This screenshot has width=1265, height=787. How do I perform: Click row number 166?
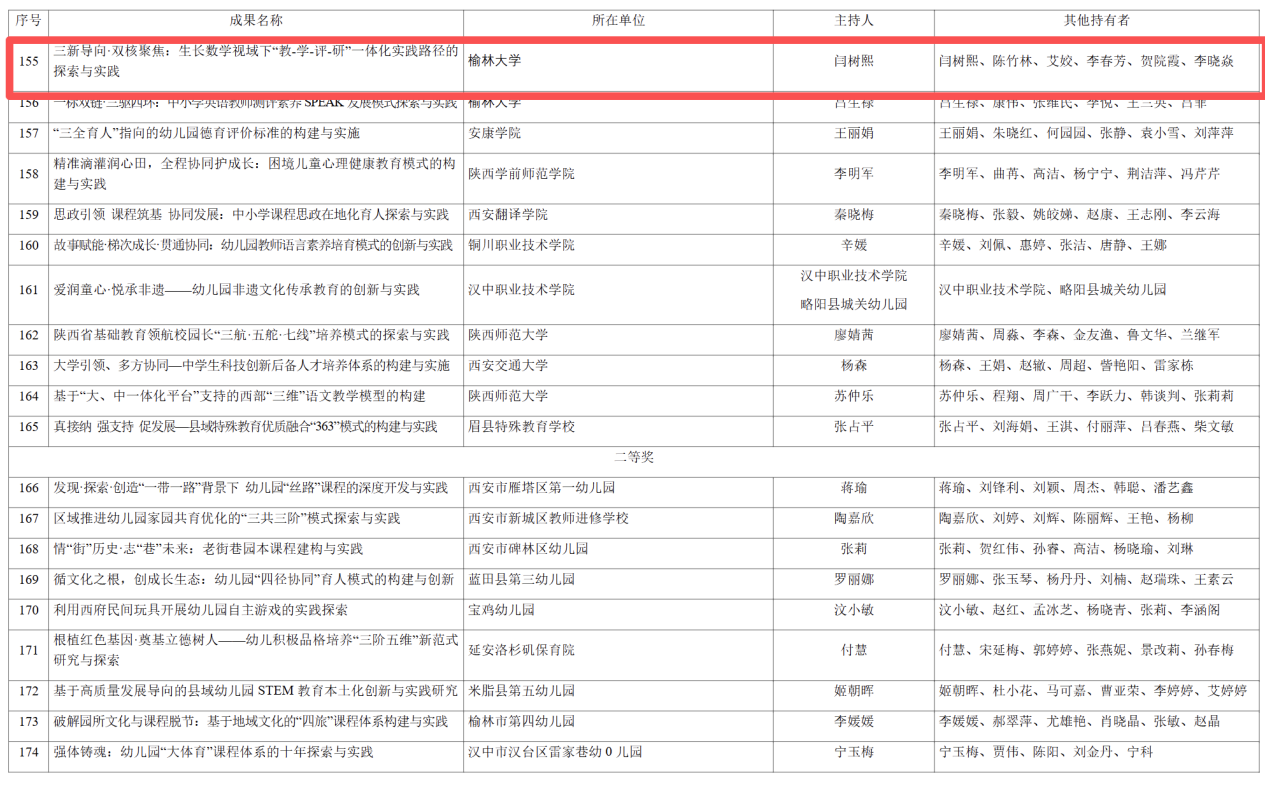(x=29, y=488)
